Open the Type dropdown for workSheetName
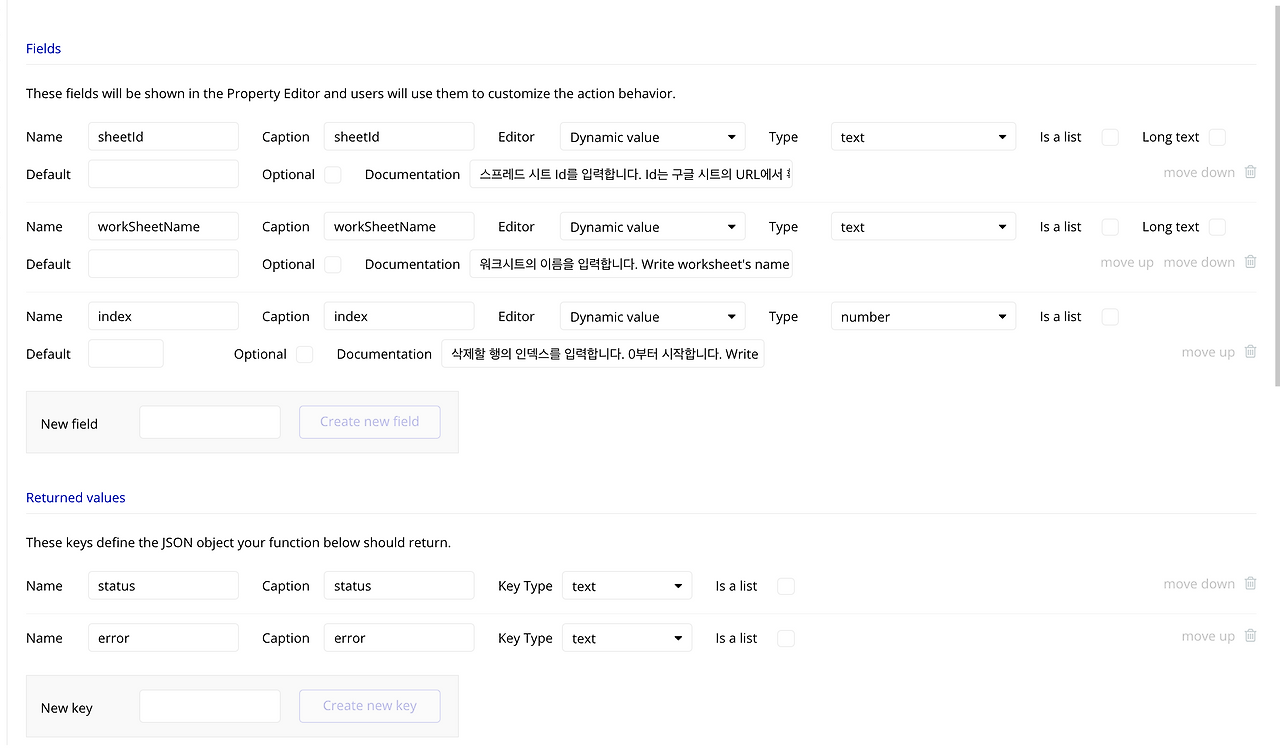Viewport: 1280px width, 755px height. pos(923,226)
